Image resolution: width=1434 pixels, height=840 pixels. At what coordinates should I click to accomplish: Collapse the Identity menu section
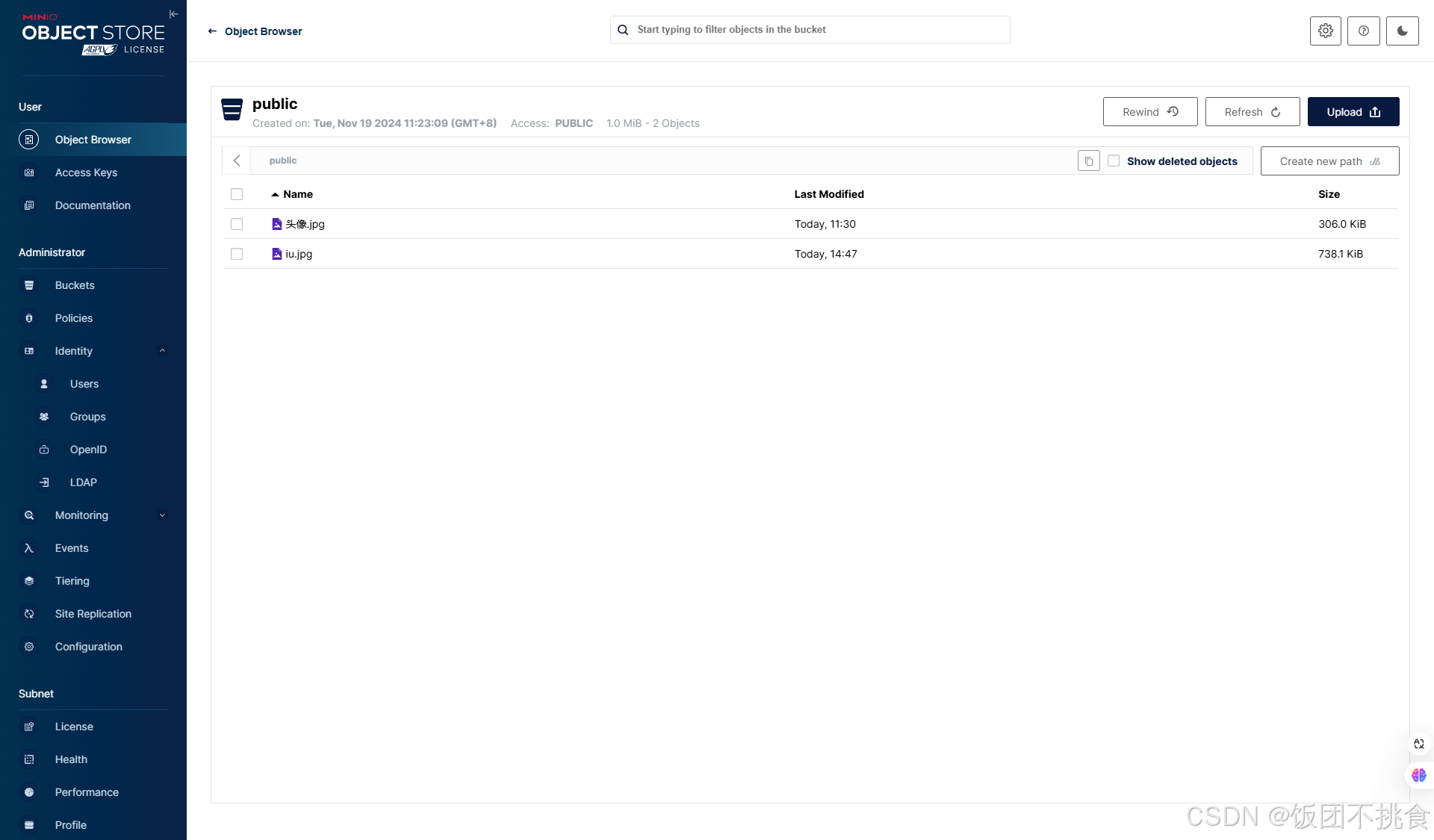tap(162, 351)
